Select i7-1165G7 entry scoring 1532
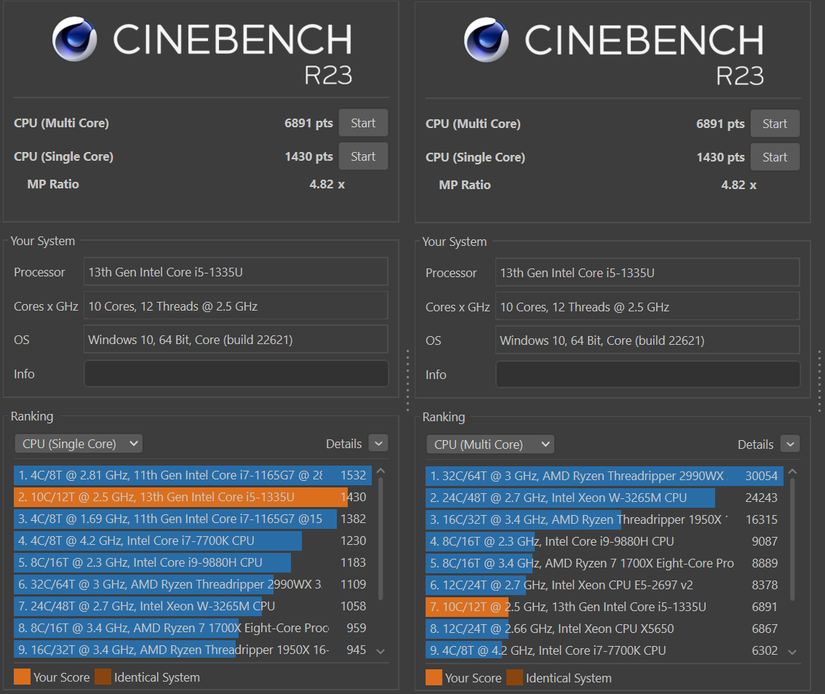 180,475
